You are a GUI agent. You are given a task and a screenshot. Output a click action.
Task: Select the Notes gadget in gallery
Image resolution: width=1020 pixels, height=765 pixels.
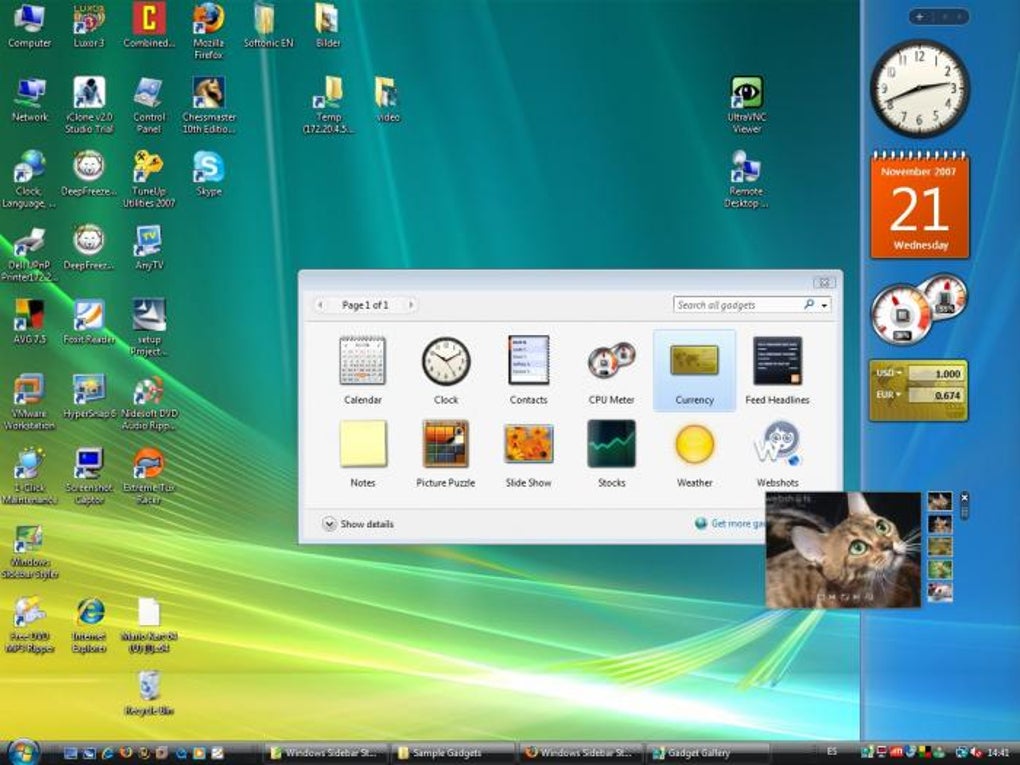[362, 453]
